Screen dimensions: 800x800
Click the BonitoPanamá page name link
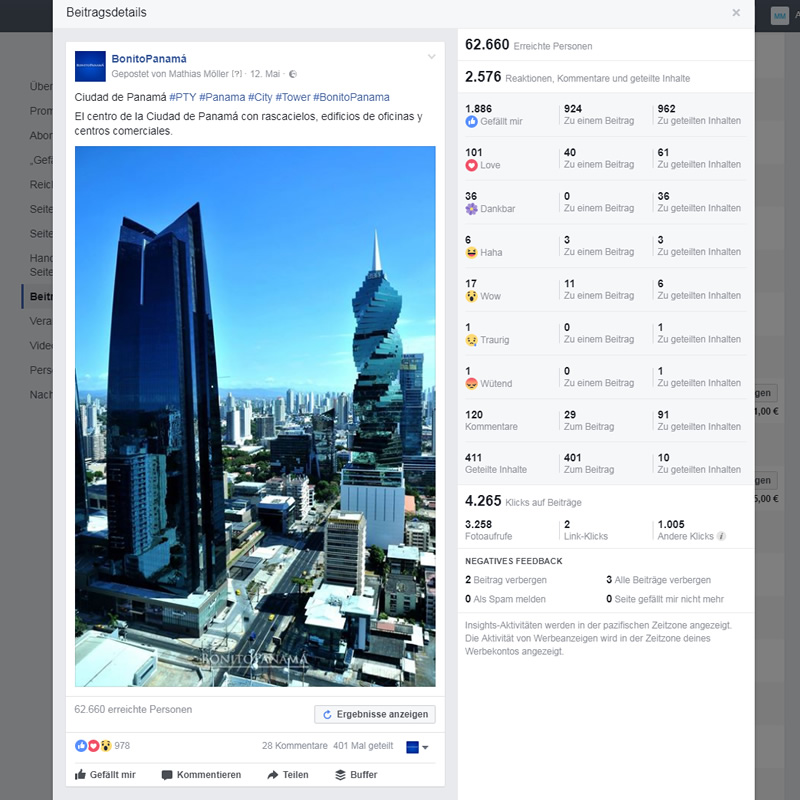click(149, 59)
